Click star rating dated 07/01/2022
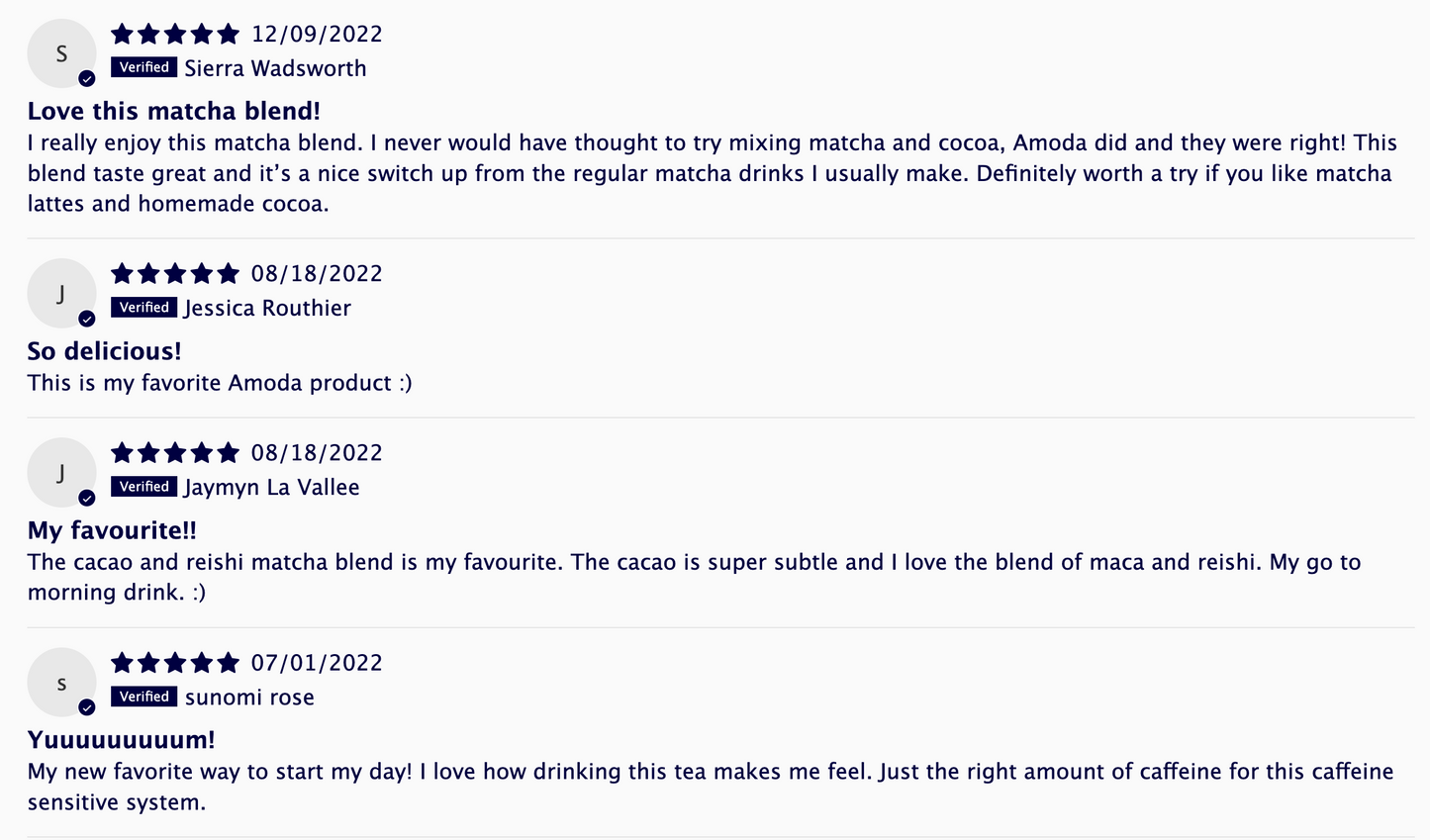Screen dimensions: 1430x840 [175, 663]
